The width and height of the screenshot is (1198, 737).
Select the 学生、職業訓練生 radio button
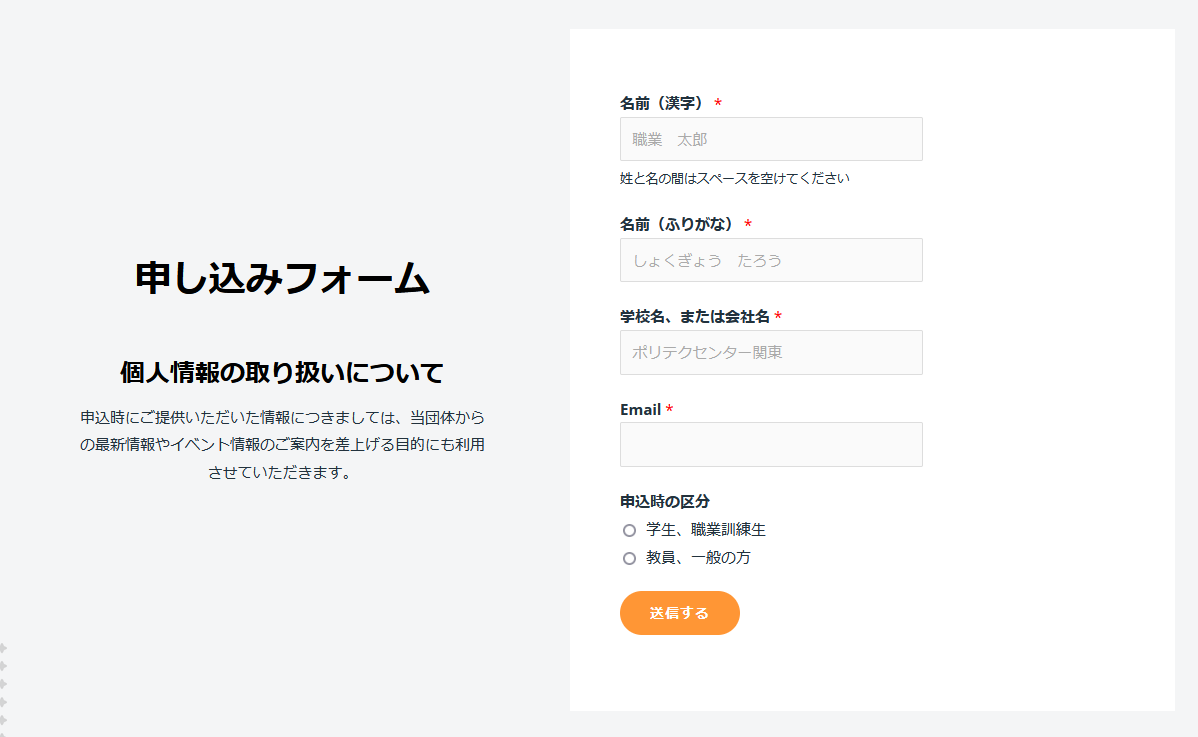629,530
